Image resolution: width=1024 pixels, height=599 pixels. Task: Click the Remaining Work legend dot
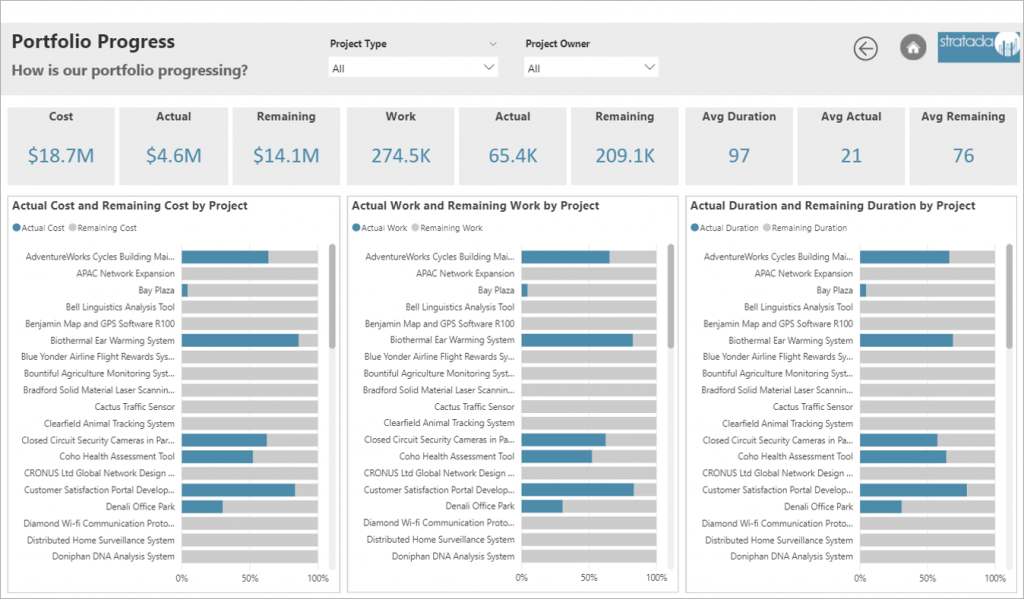tap(415, 228)
